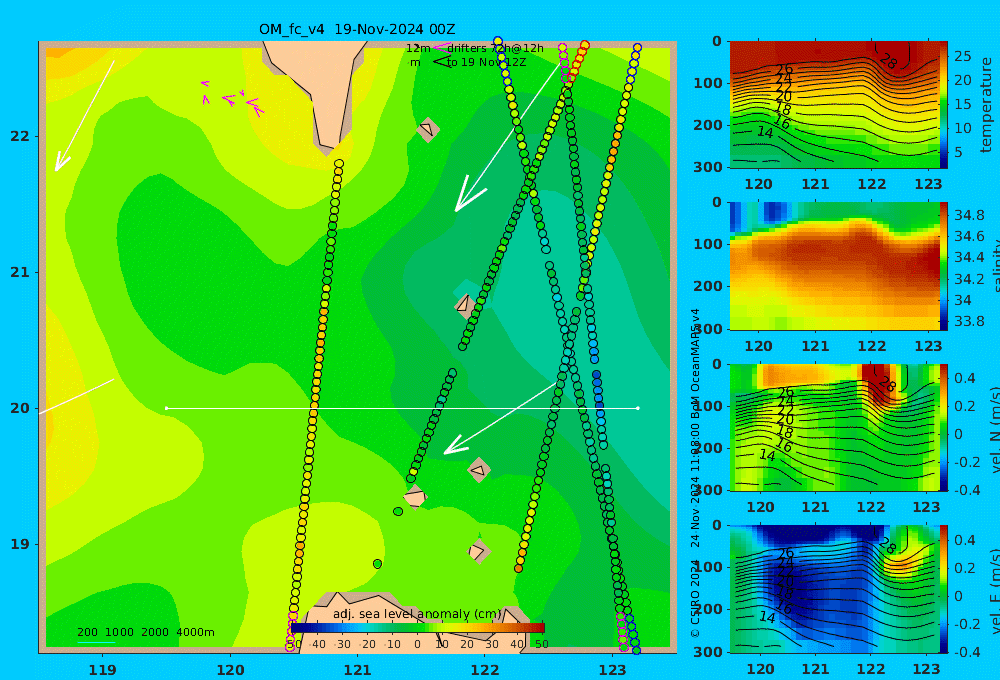This screenshot has width=1000, height=680.
Task: Click the '14' contour label in temperature panel
Action: pos(765,132)
